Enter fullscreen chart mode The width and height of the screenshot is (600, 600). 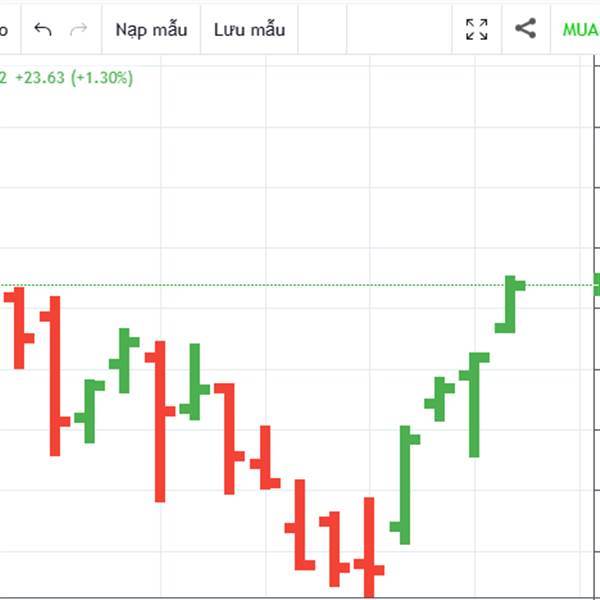(477, 29)
